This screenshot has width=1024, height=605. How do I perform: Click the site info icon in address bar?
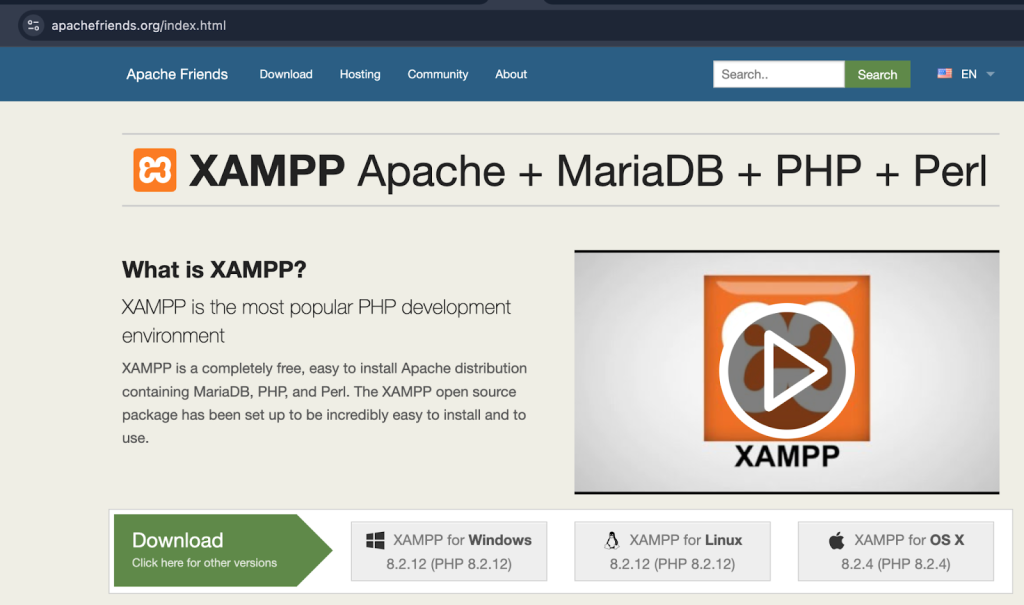(x=33, y=25)
